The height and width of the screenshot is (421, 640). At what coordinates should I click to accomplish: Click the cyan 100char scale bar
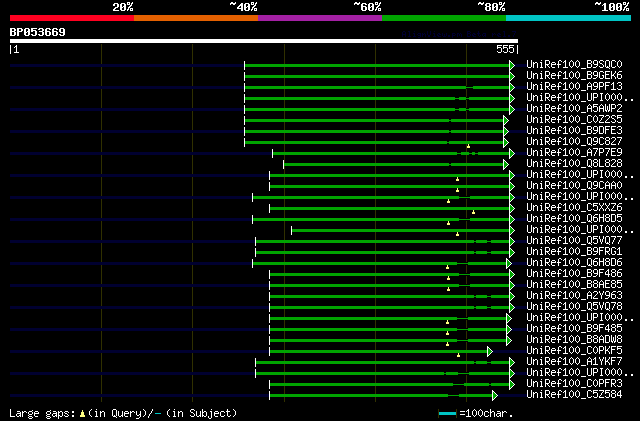[447, 414]
